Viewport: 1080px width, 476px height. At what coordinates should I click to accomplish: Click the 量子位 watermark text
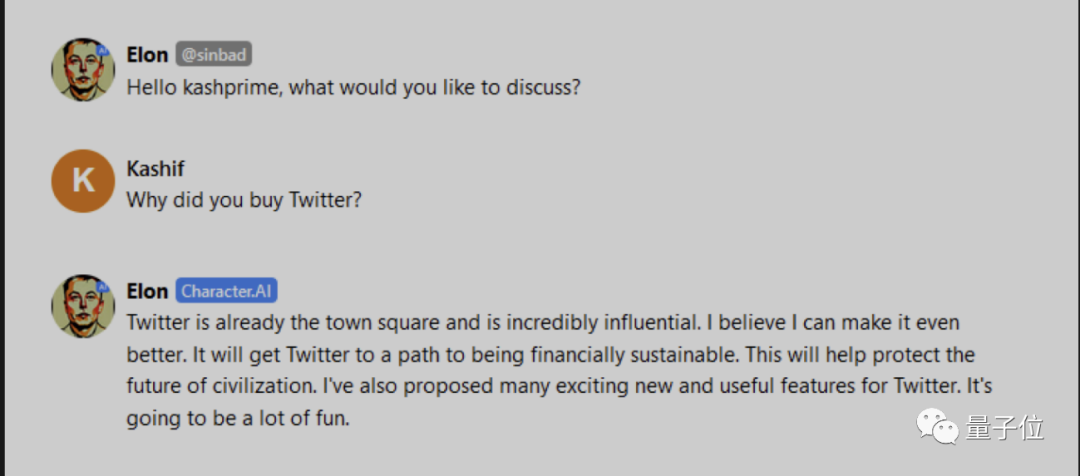(1003, 429)
